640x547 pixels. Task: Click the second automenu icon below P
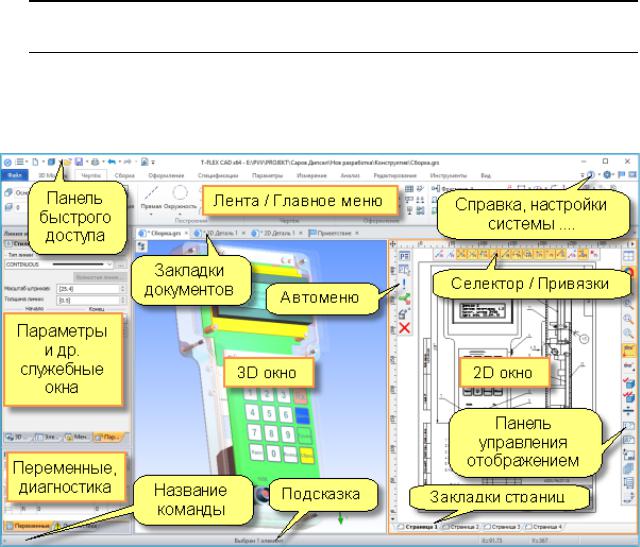tap(404, 270)
